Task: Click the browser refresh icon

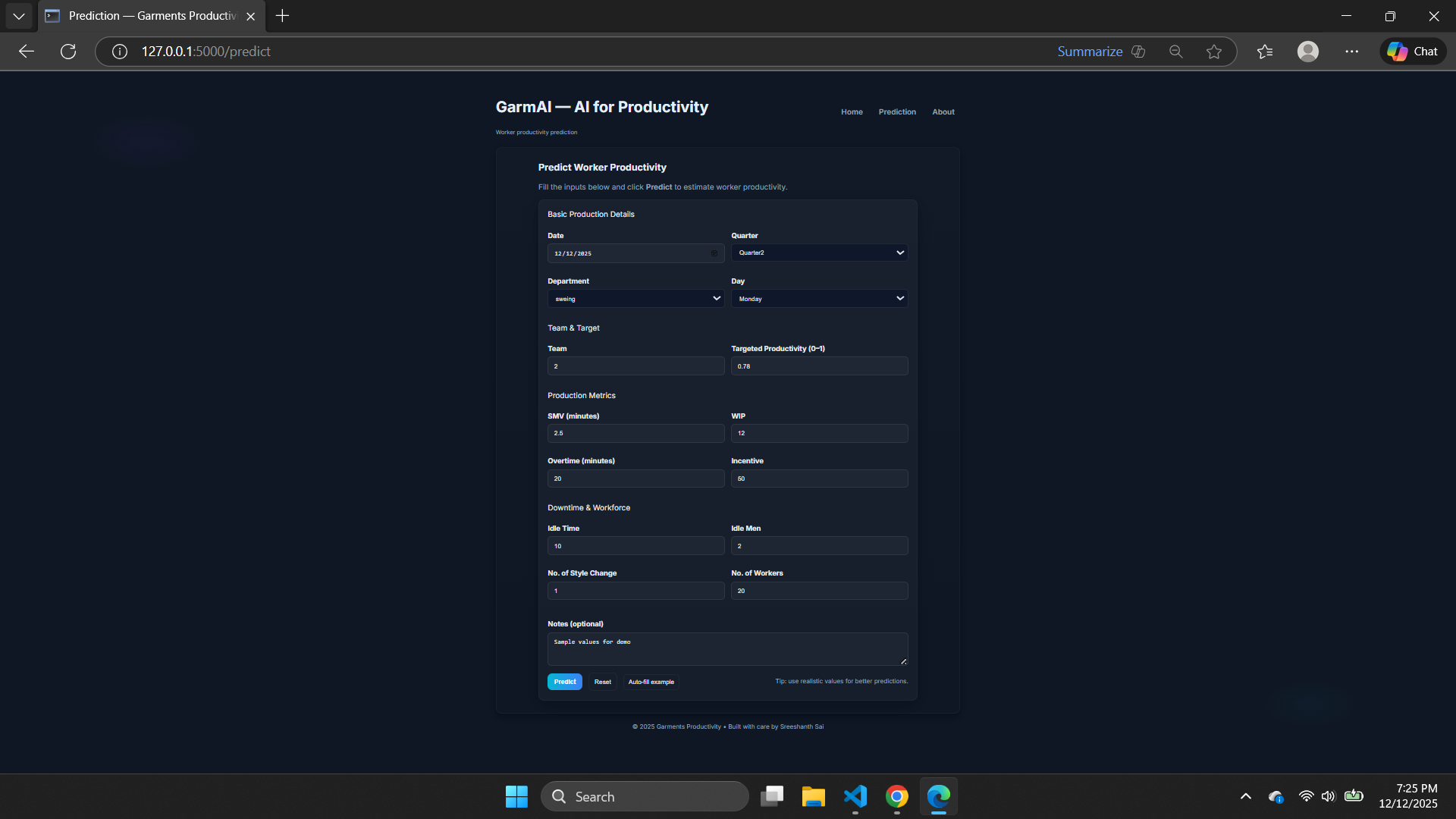Action: (x=68, y=52)
